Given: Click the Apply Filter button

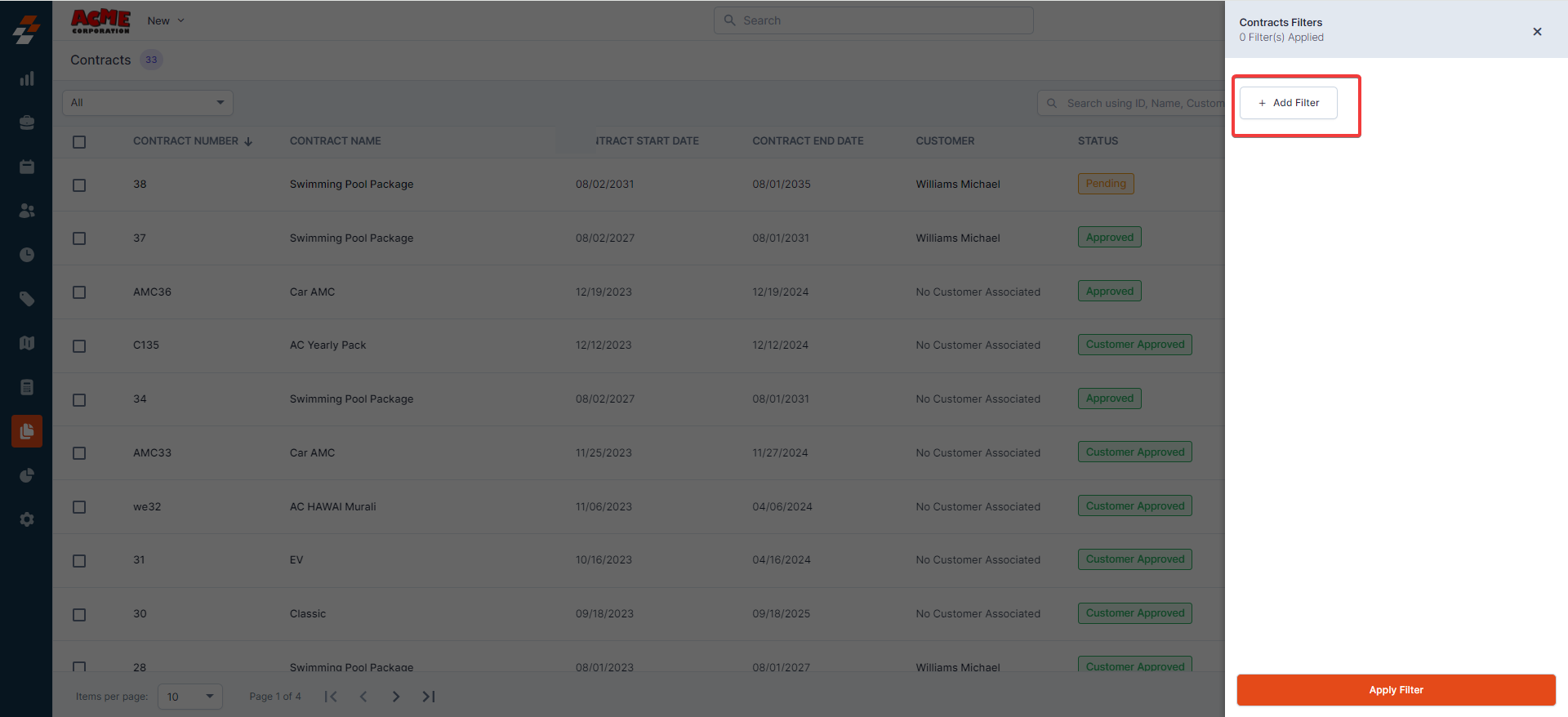Looking at the screenshot, I should [x=1396, y=690].
